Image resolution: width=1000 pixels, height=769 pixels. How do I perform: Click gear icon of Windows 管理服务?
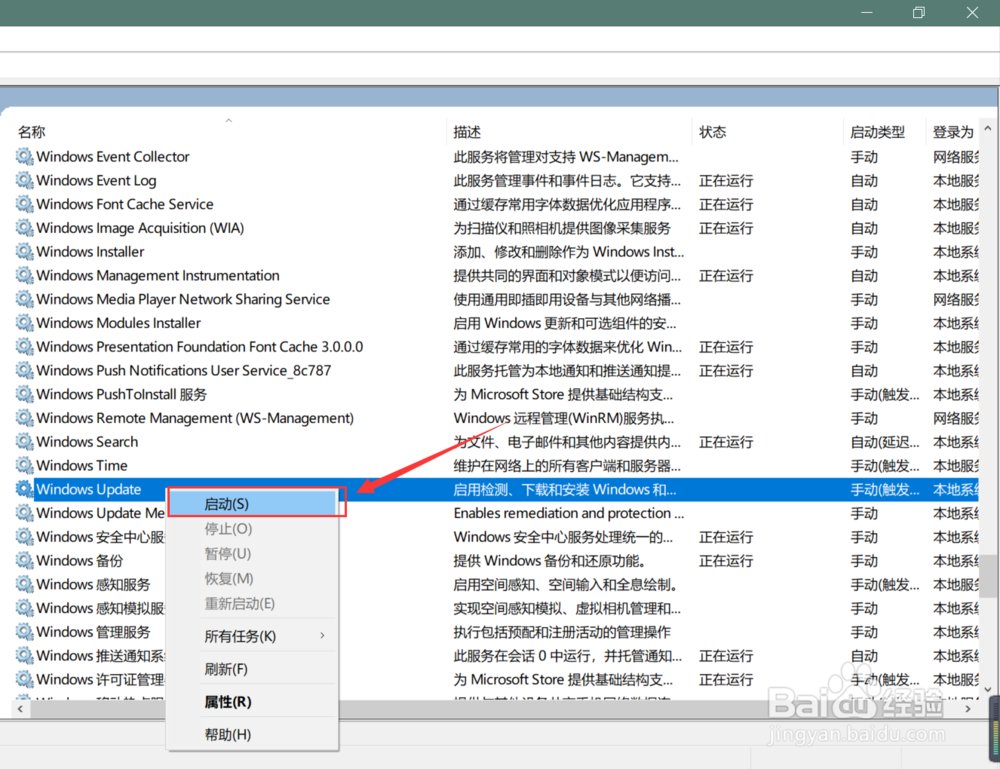(24, 632)
